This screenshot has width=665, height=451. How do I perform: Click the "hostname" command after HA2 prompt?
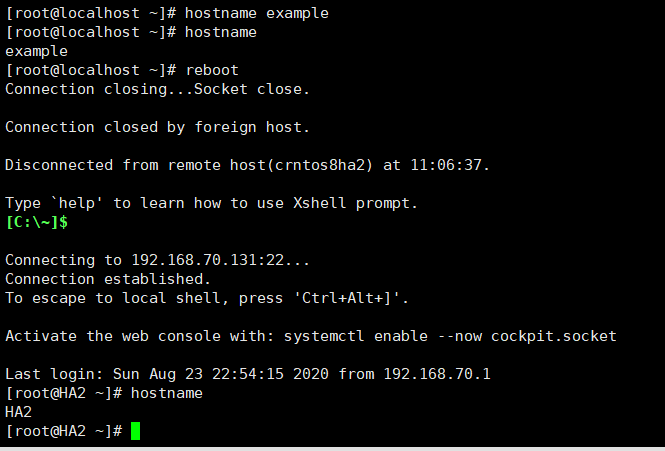click(167, 393)
